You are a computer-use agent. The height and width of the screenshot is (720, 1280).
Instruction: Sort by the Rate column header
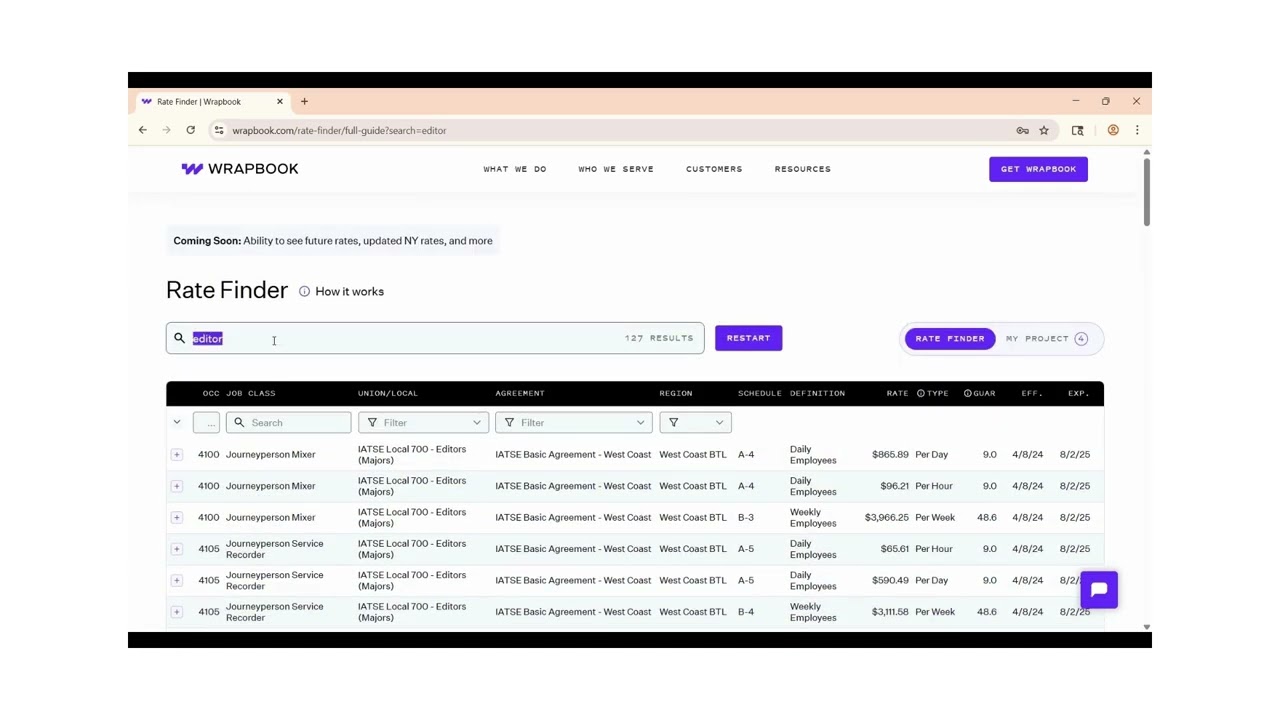897,393
